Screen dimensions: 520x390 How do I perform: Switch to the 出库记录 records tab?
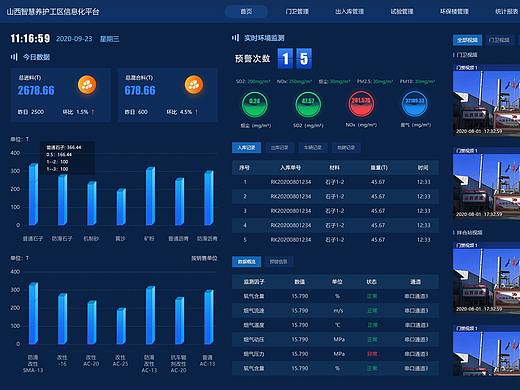pyautogui.click(x=279, y=148)
